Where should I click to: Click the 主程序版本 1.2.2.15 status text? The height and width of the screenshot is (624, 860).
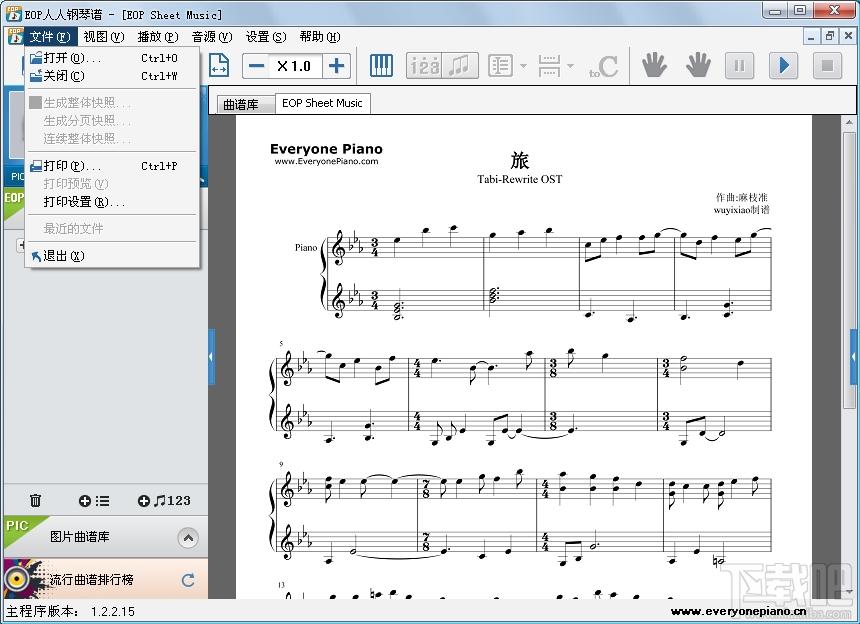tap(70, 611)
